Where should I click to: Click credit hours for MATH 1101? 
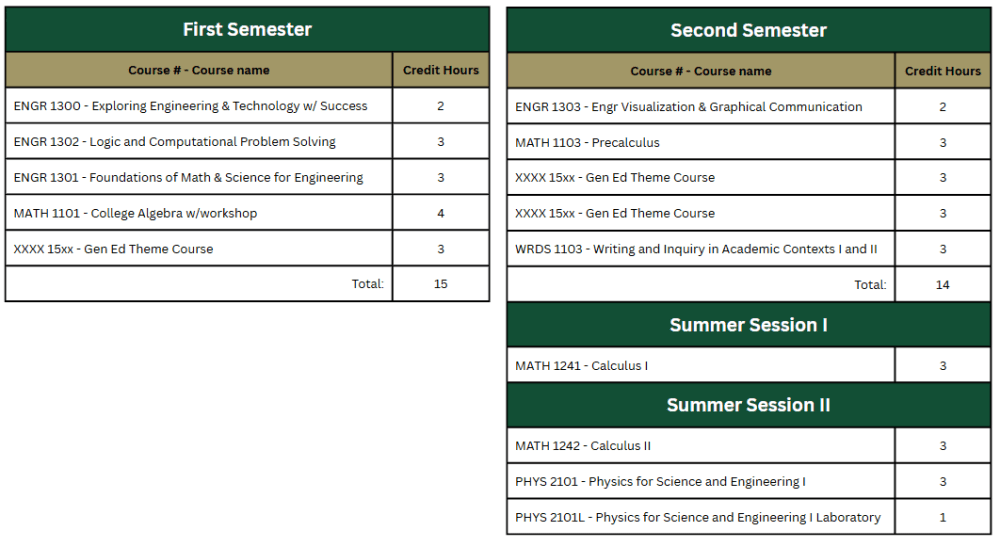point(441,213)
